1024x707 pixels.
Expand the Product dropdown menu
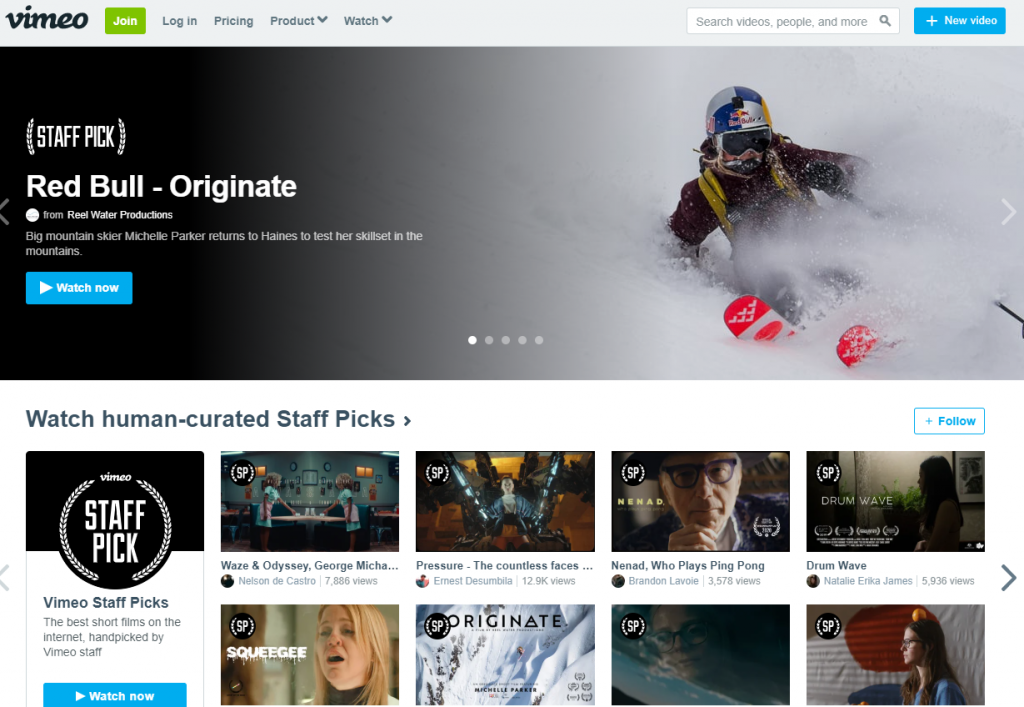click(x=298, y=21)
